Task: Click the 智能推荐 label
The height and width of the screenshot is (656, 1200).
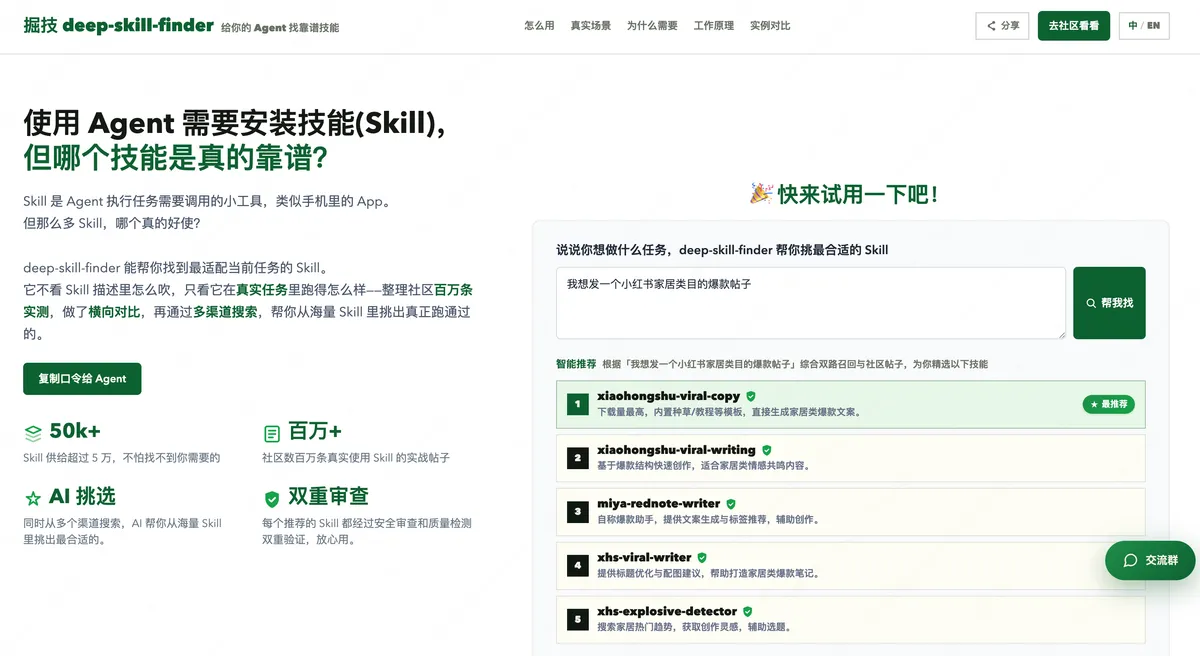Action: 576,364
